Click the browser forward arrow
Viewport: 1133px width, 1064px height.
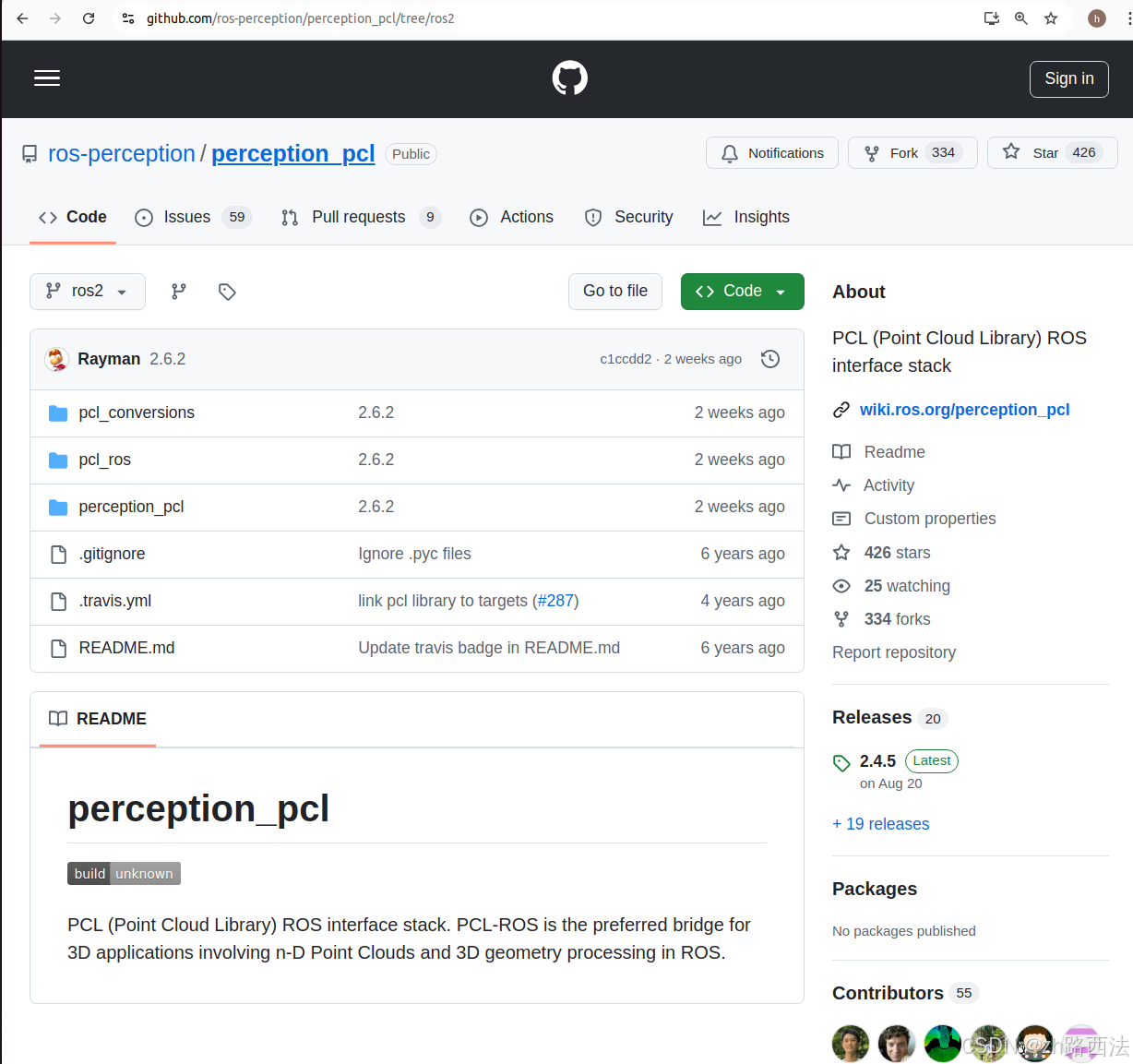(55, 18)
